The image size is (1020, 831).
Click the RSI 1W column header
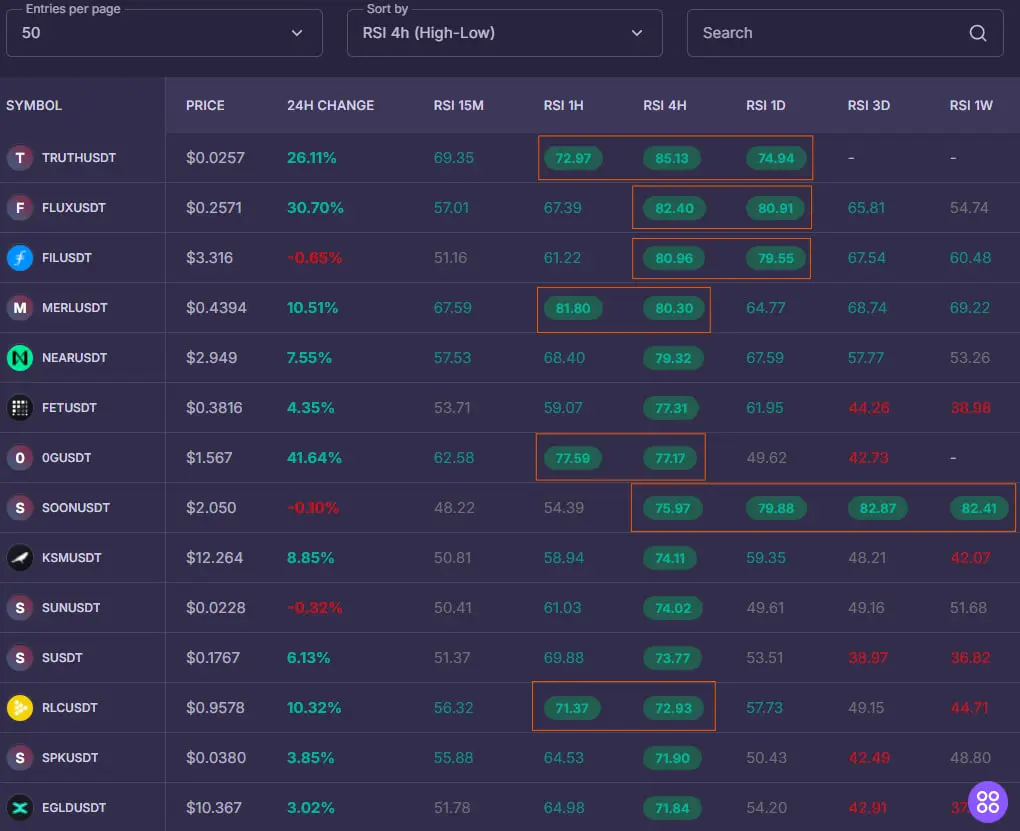coord(971,106)
